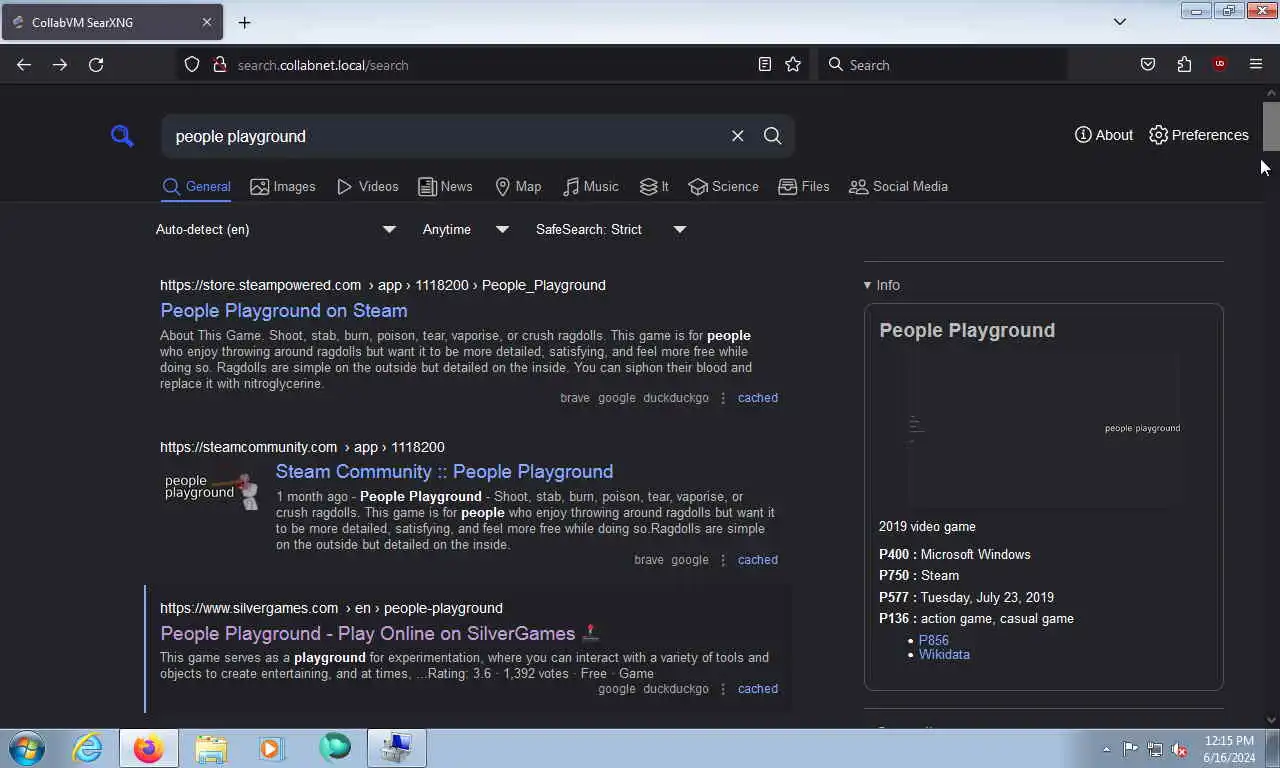The image size is (1280, 768).
Task: Open the extensions puzzle icon
Action: pos(1184,65)
